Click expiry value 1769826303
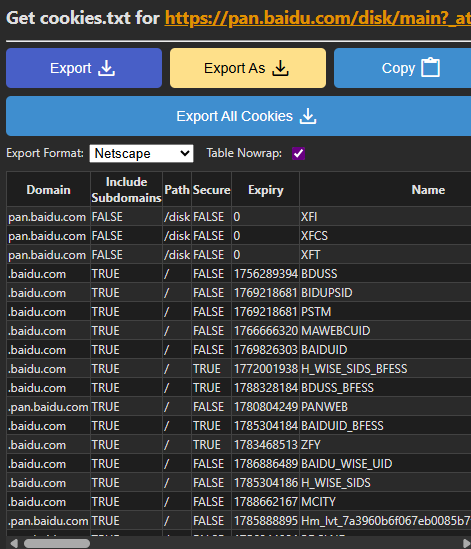The image size is (471, 549). (266, 350)
